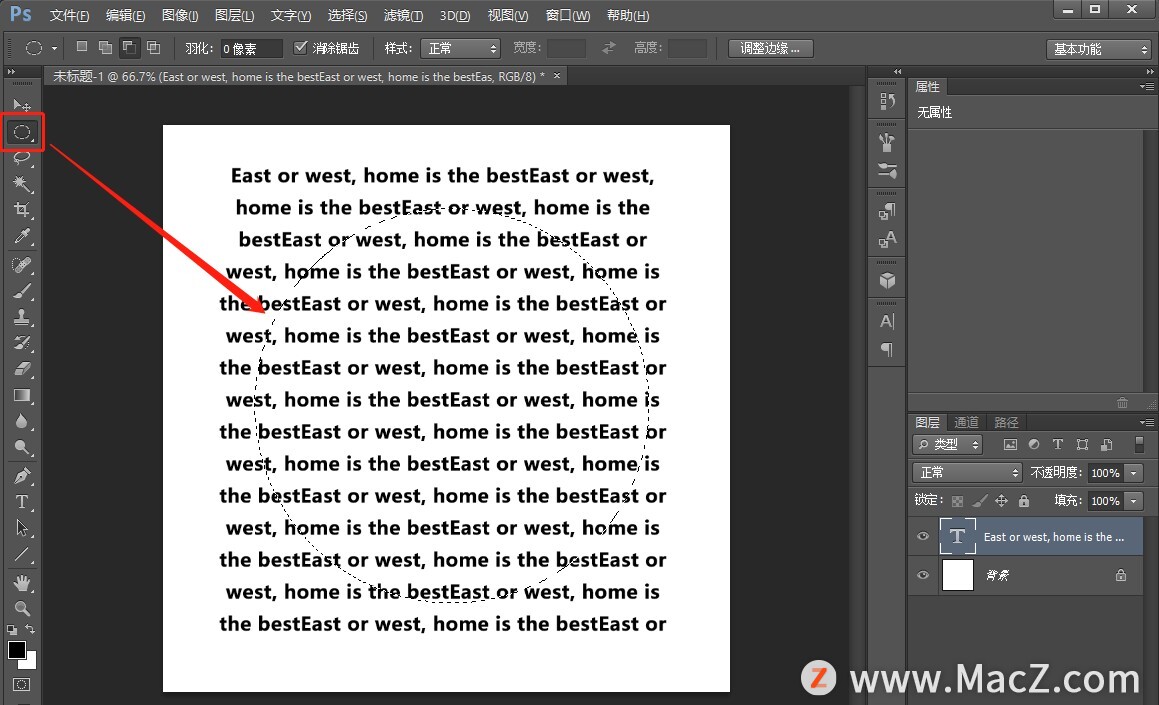The image size is (1159, 705).
Task: Select the History Brush tool
Action: point(21,343)
